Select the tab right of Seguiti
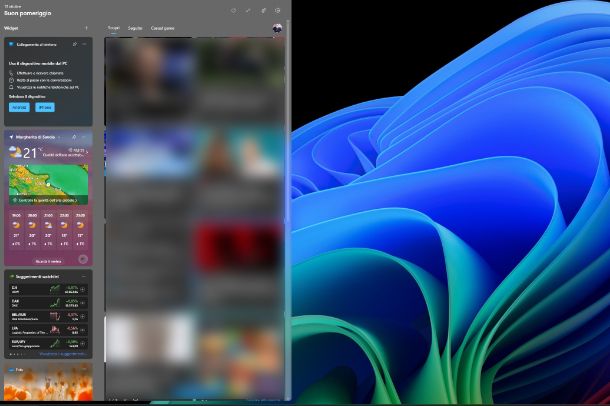Viewport: 610px width, 406px height. pyautogui.click(x=163, y=28)
